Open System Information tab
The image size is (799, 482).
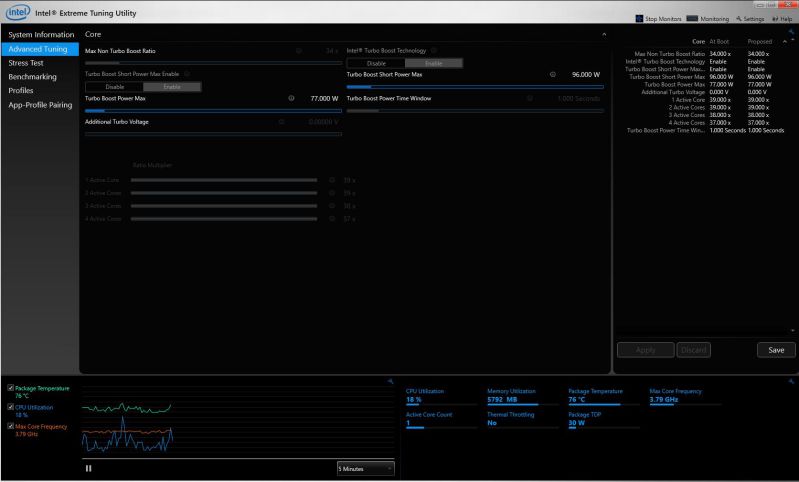coord(41,35)
